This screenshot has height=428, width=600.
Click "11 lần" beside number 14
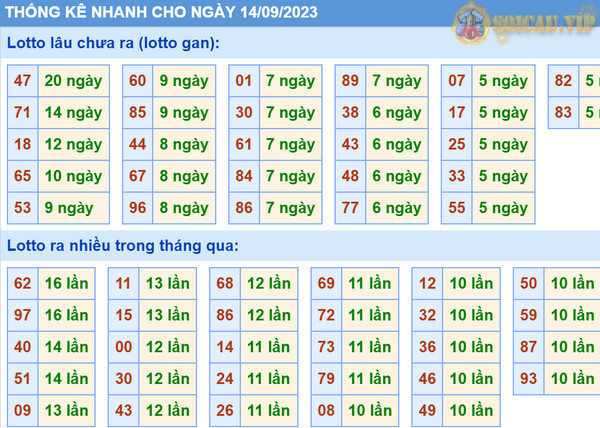pyautogui.click(x=269, y=347)
